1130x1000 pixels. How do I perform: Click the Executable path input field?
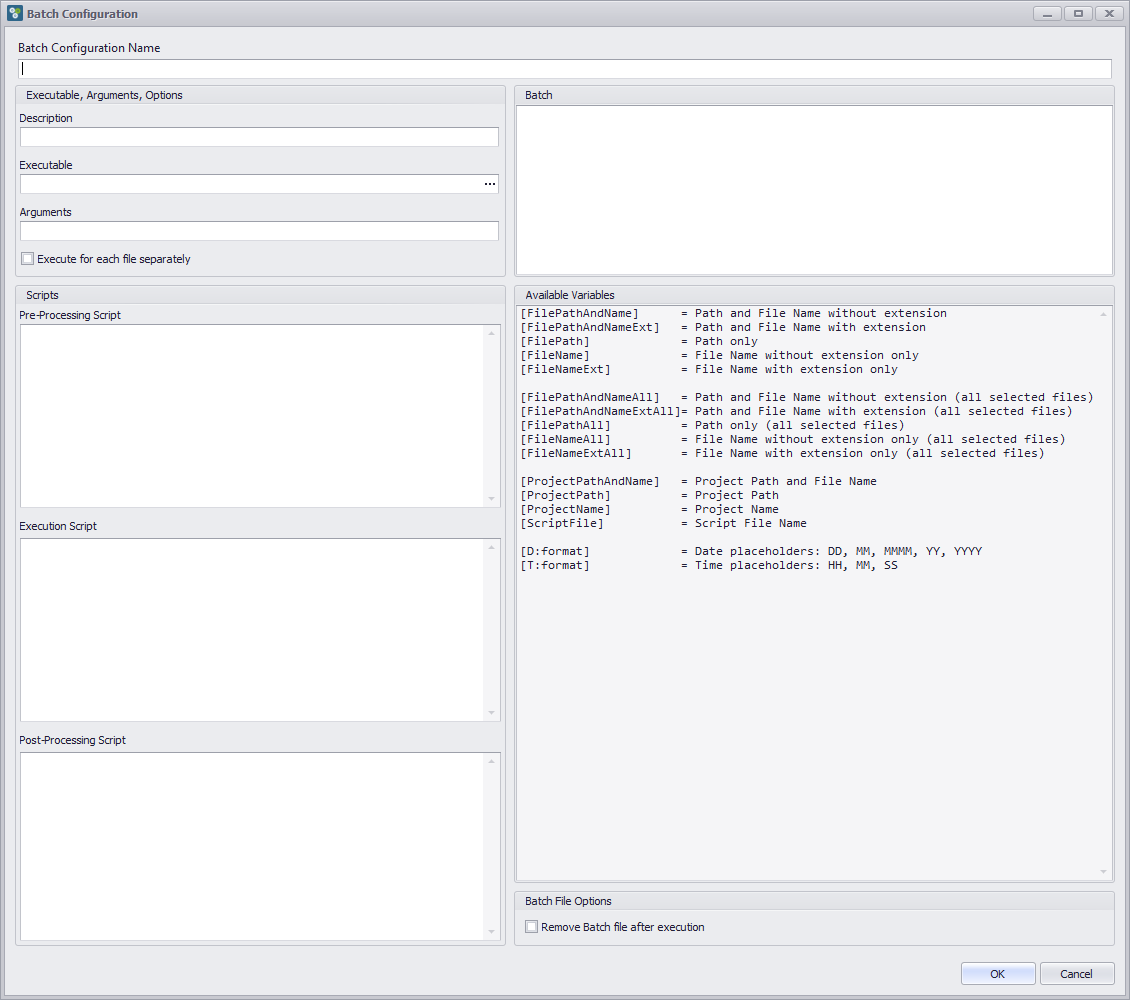(250, 184)
